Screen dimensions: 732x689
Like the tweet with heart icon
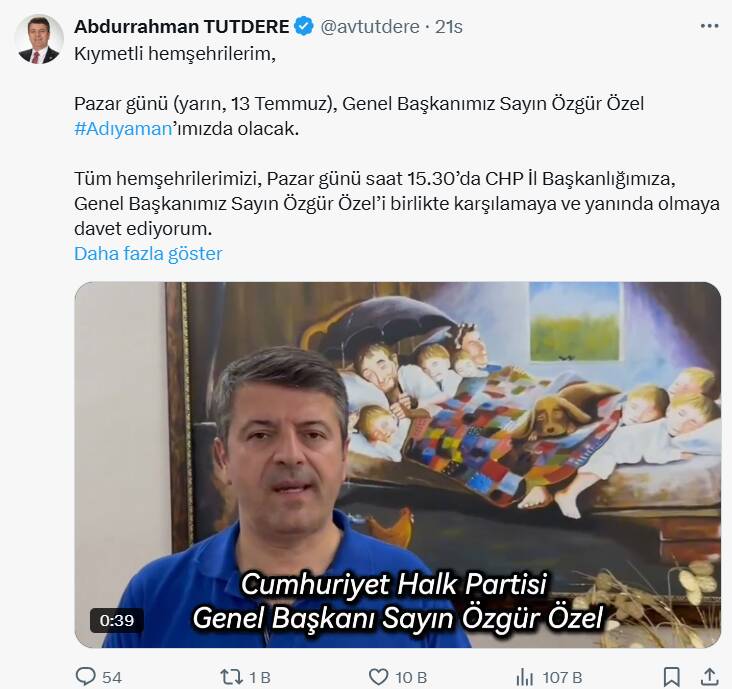pyautogui.click(x=379, y=676)
